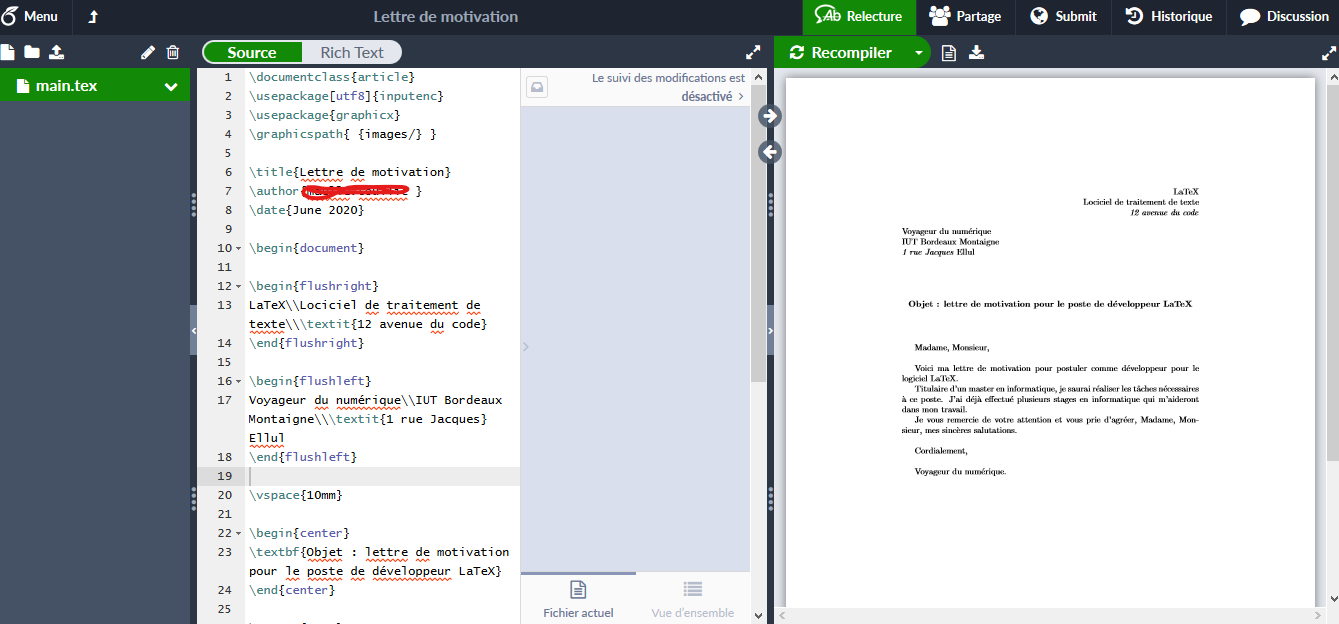The width and height of the screenshot is (1339, 624).
Task: Open logs and output files icon
Action: [949, 53]
